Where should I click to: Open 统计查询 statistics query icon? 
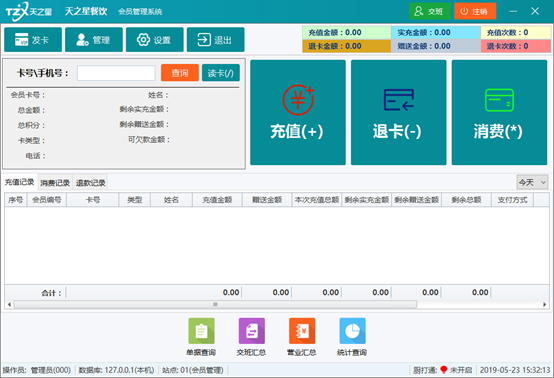click(x=352, y=337)
